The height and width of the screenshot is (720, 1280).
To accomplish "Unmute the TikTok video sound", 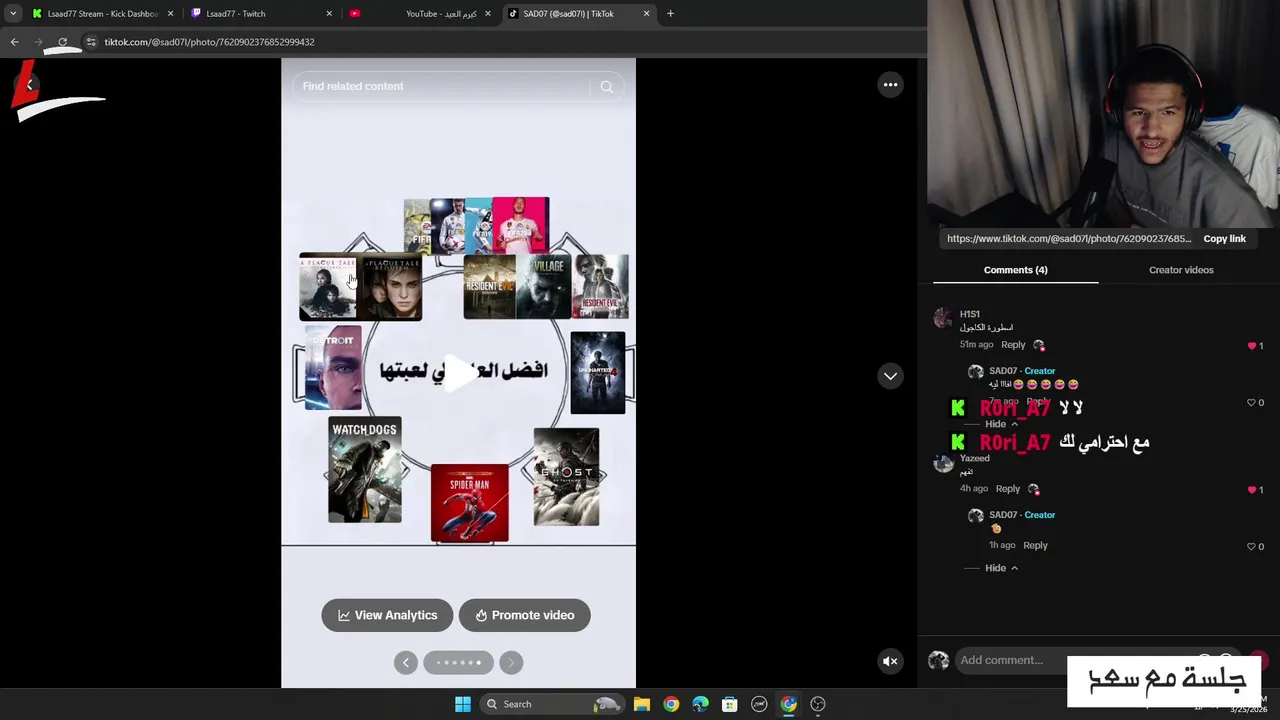I will 890,661.
